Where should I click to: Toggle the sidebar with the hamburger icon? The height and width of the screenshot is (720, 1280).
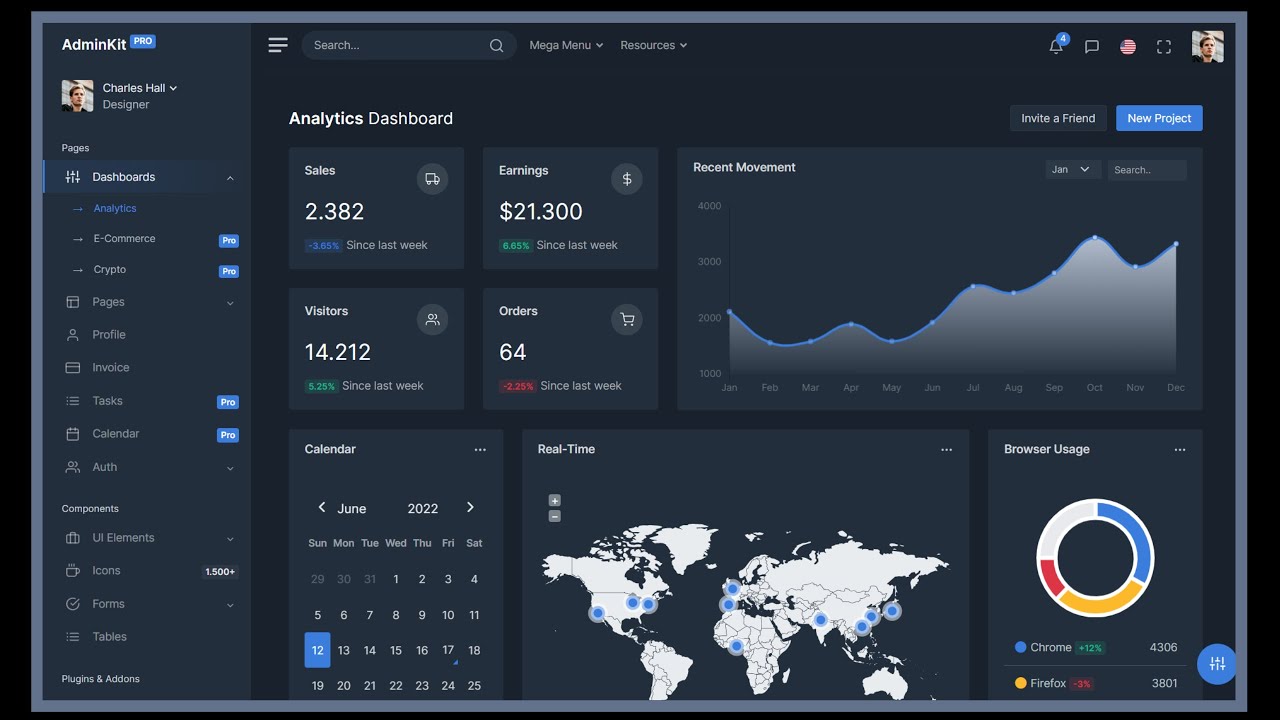[x=278, y=45]
